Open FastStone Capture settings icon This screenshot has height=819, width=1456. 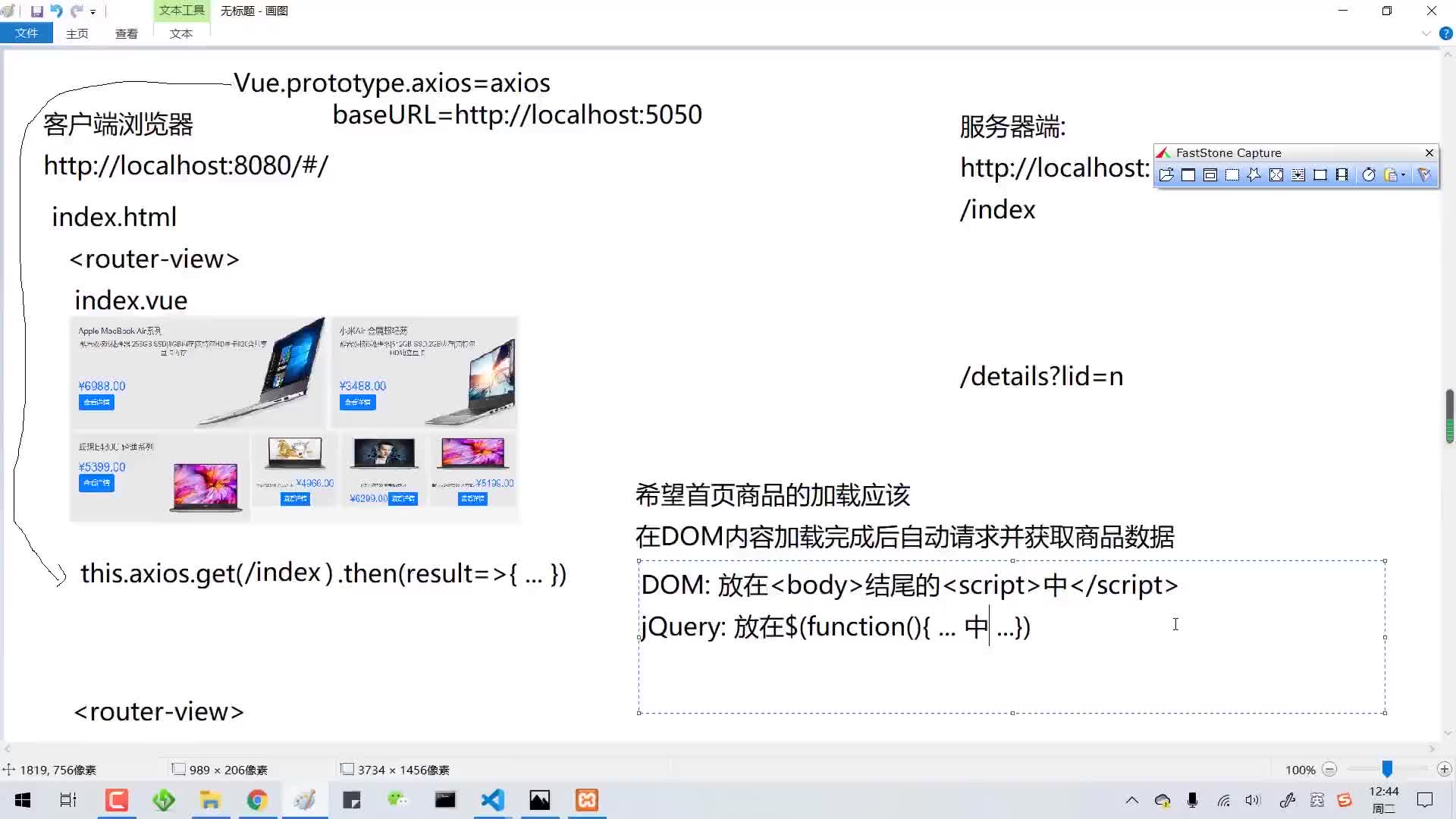pyautogui.click(x=1424, y=175)
